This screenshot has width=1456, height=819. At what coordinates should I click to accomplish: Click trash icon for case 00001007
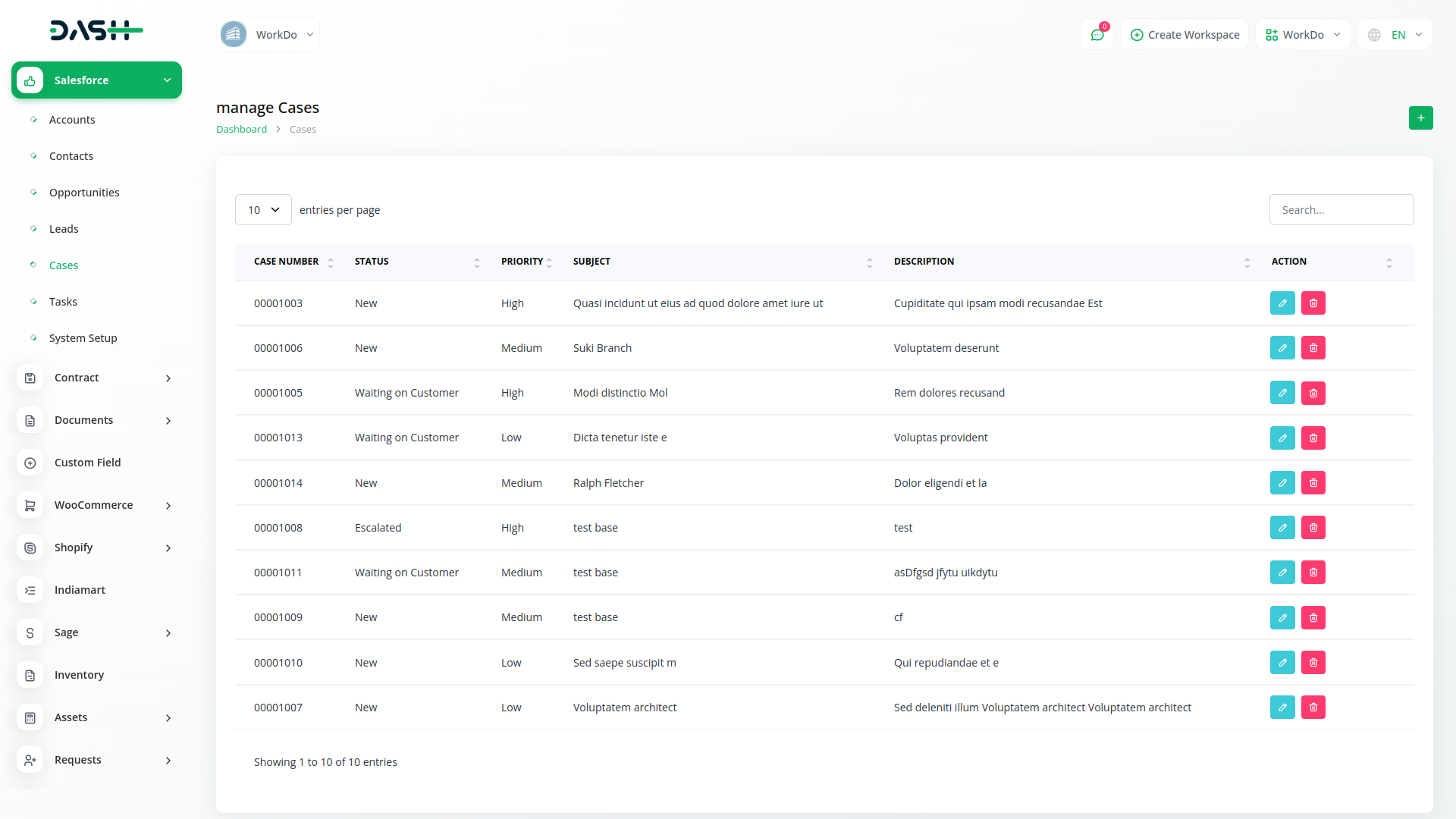[x=1313, y=708]
